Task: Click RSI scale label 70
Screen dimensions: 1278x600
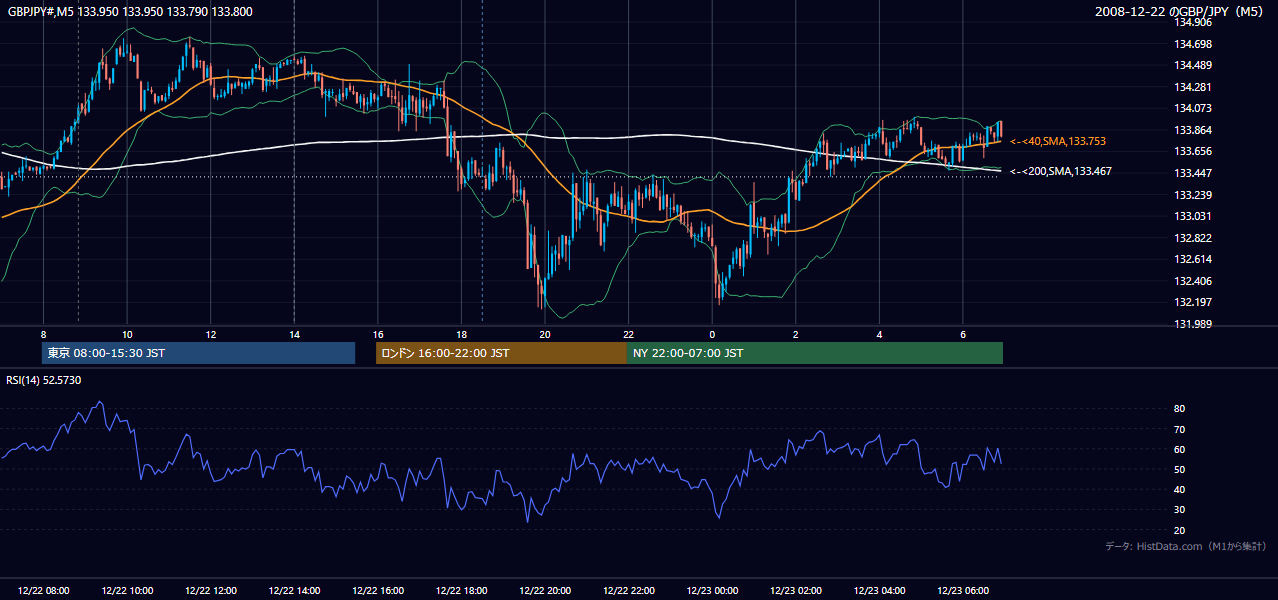Action: 1180,429
